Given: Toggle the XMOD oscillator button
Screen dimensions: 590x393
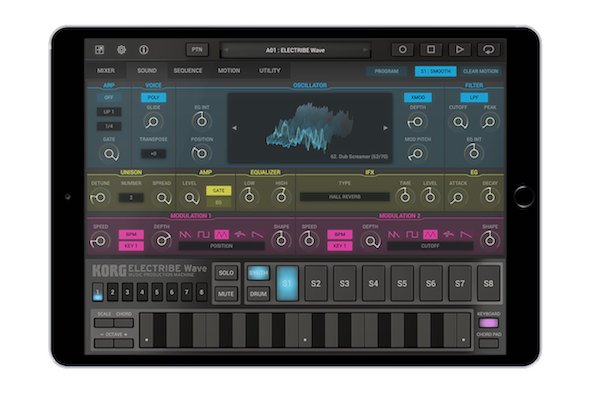Looking at the screenshot, I should 418,97.
